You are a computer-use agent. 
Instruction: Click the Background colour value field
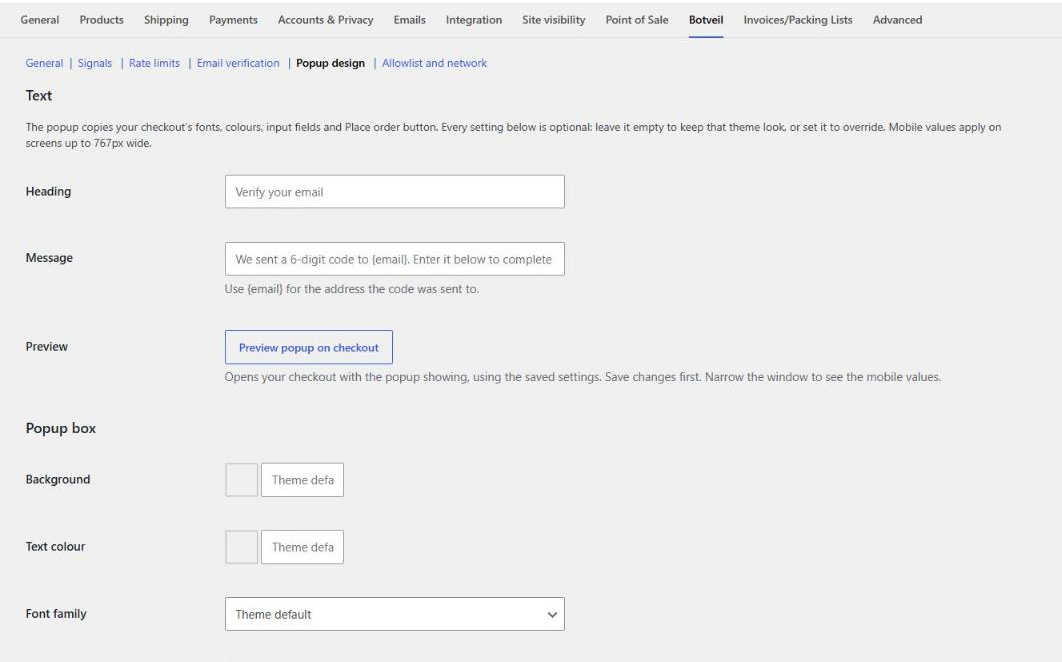point(302,480)
